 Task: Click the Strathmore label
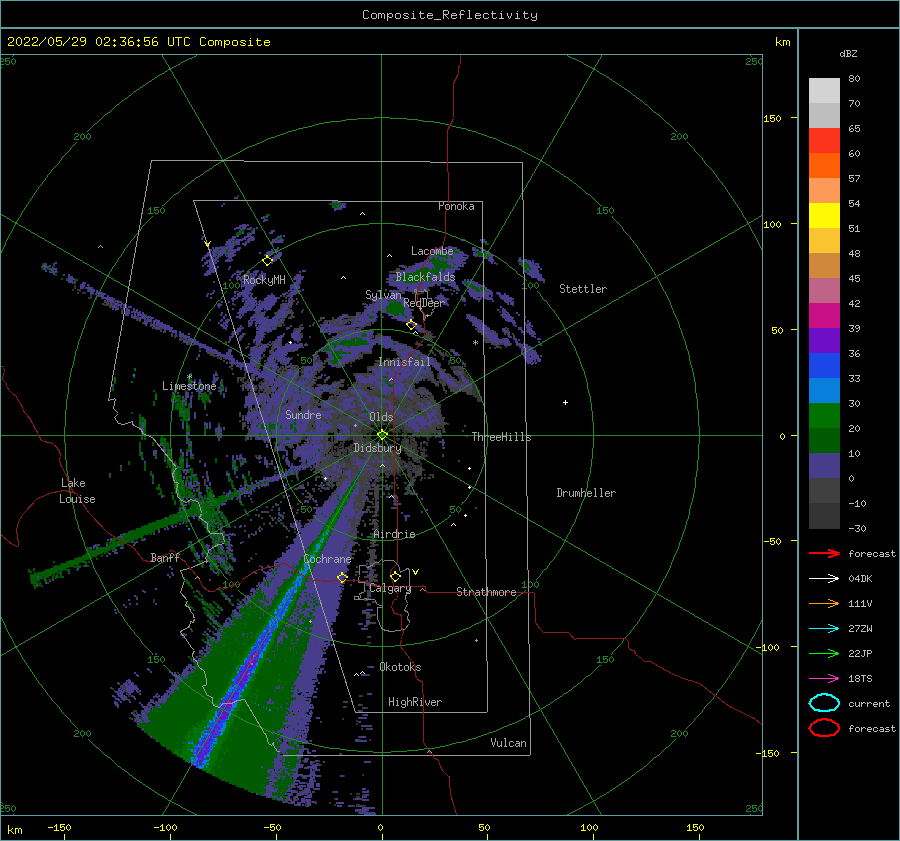pyautogui.click(x=486, y=592)
